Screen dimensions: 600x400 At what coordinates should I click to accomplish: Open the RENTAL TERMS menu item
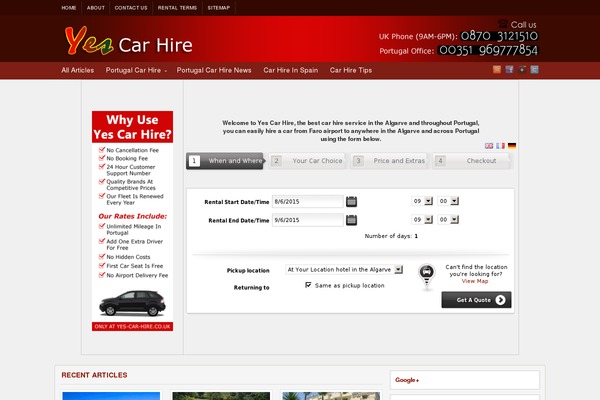point(177,8)
